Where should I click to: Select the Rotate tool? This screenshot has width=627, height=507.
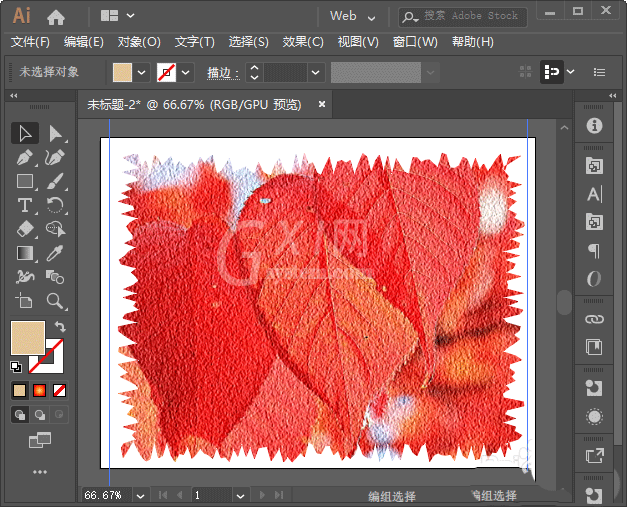[x=55, y=205]
